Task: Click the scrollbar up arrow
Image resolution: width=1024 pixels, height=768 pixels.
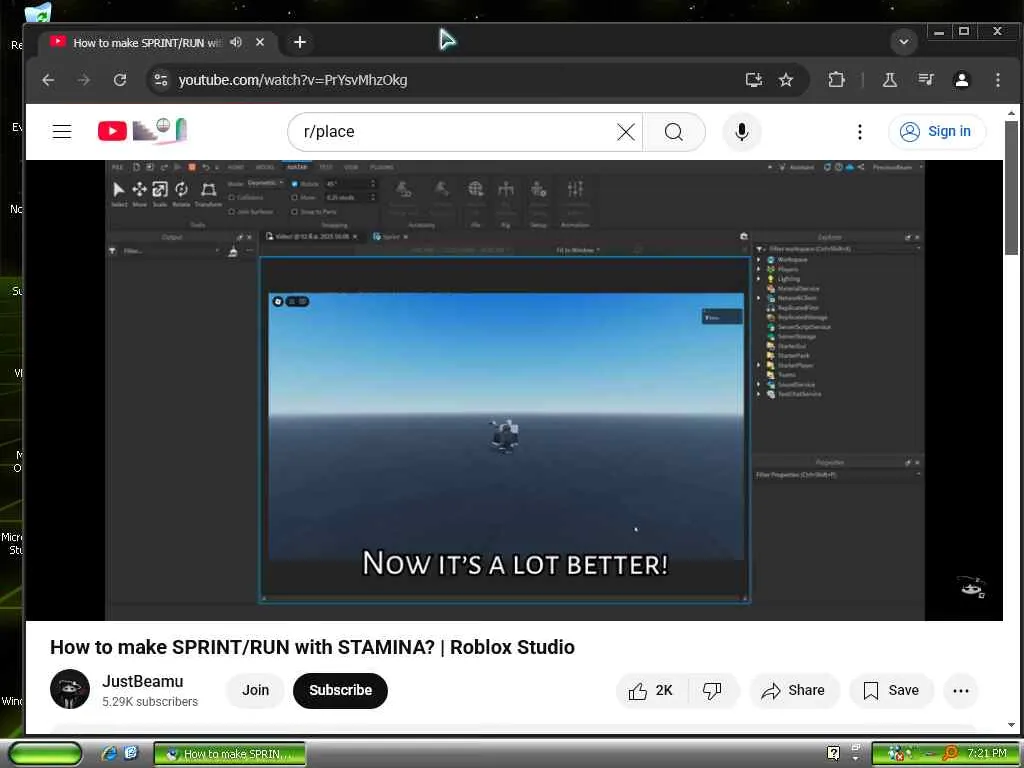Action: pos(1011,112)
